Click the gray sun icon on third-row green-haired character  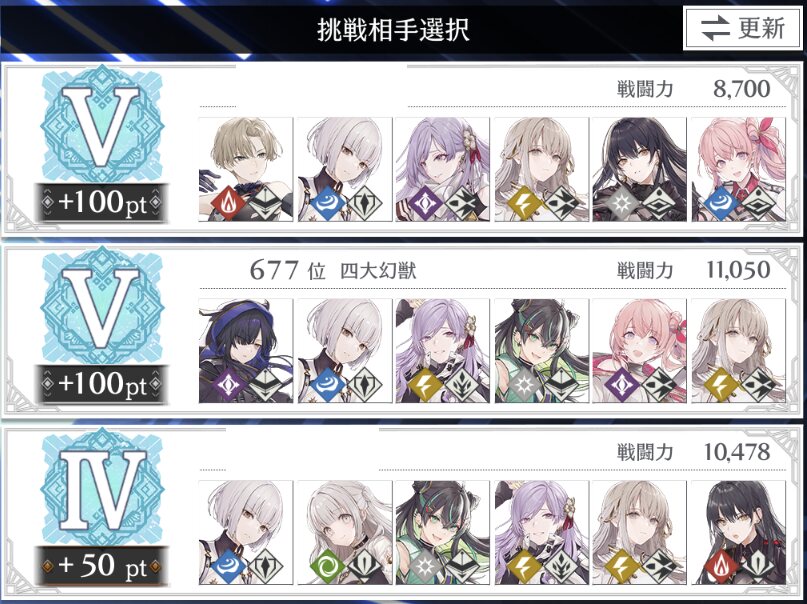coord(425,566)
